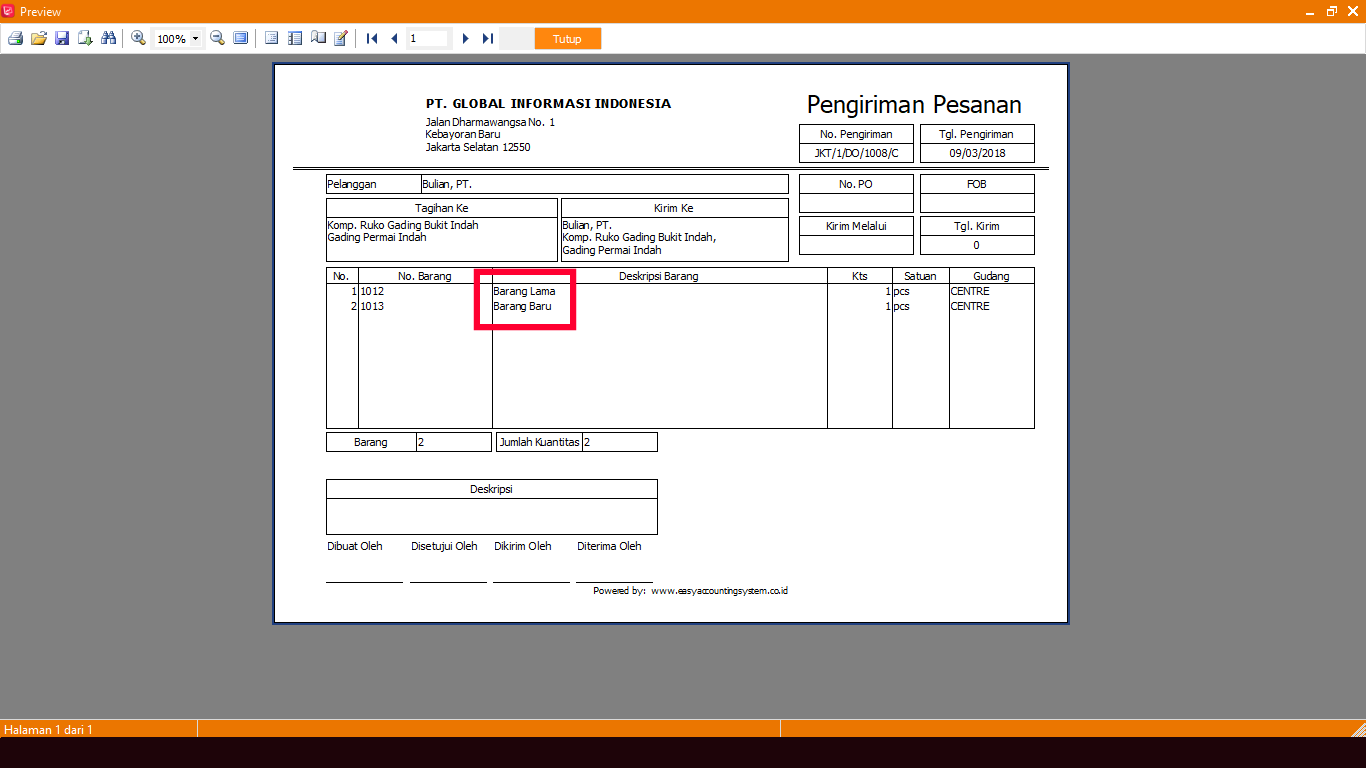Click the delivery date 09/03/2018
Viewport: 1366px width, 768px height.
click(x=977, y=153)
